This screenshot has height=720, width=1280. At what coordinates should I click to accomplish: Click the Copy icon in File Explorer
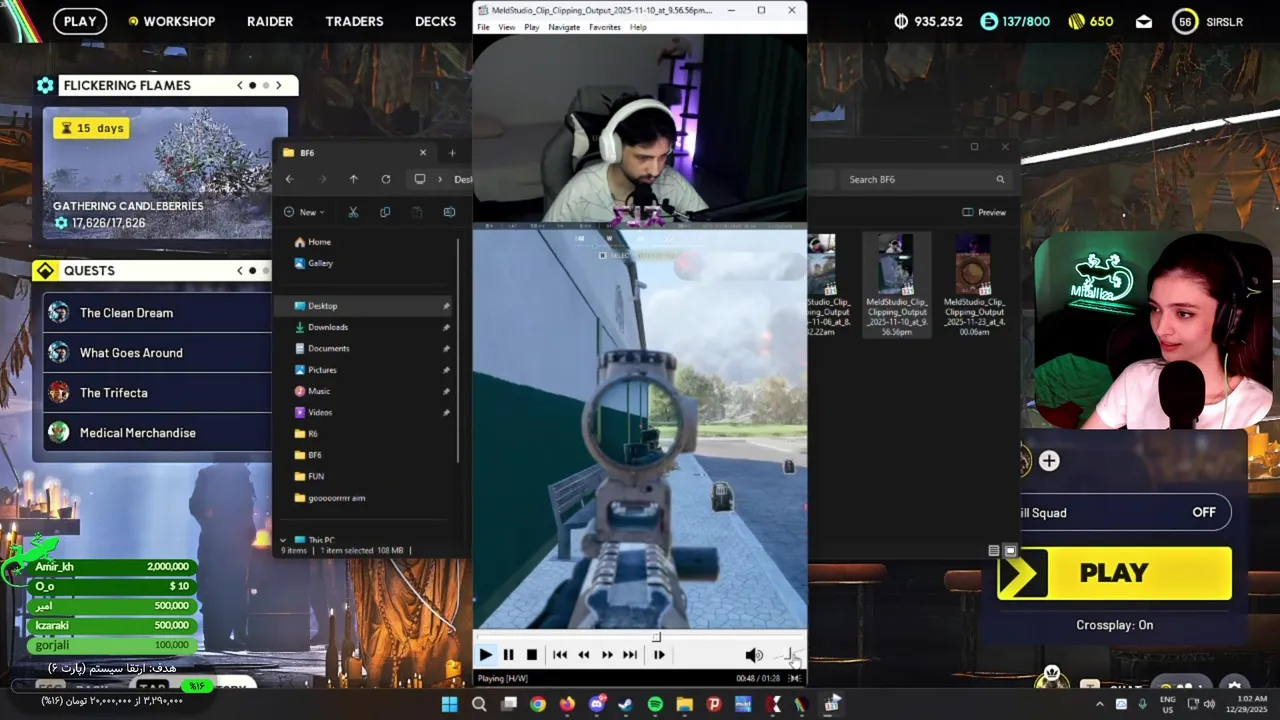[385, 212]
